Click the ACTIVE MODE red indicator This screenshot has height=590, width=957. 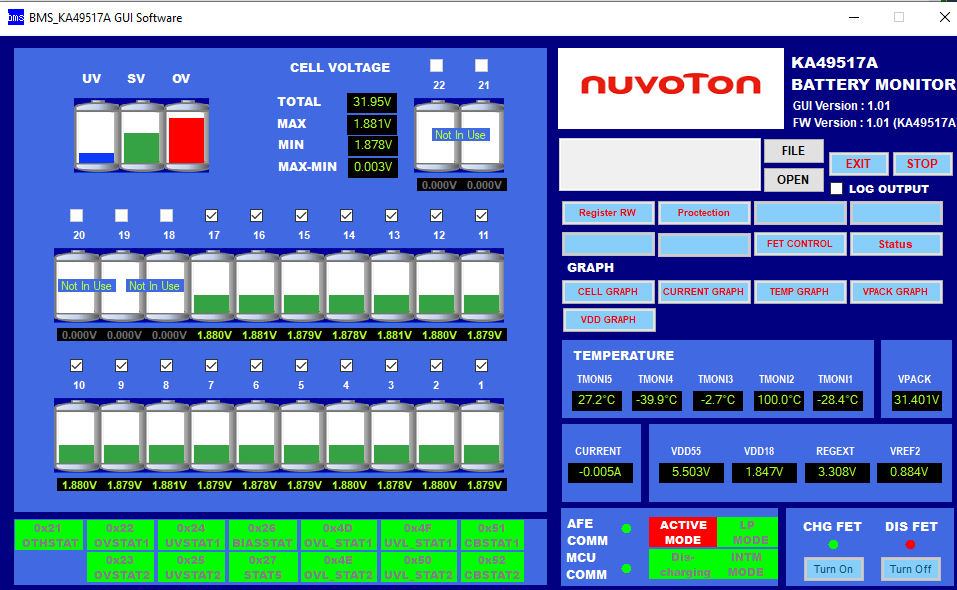pos(683,532)
